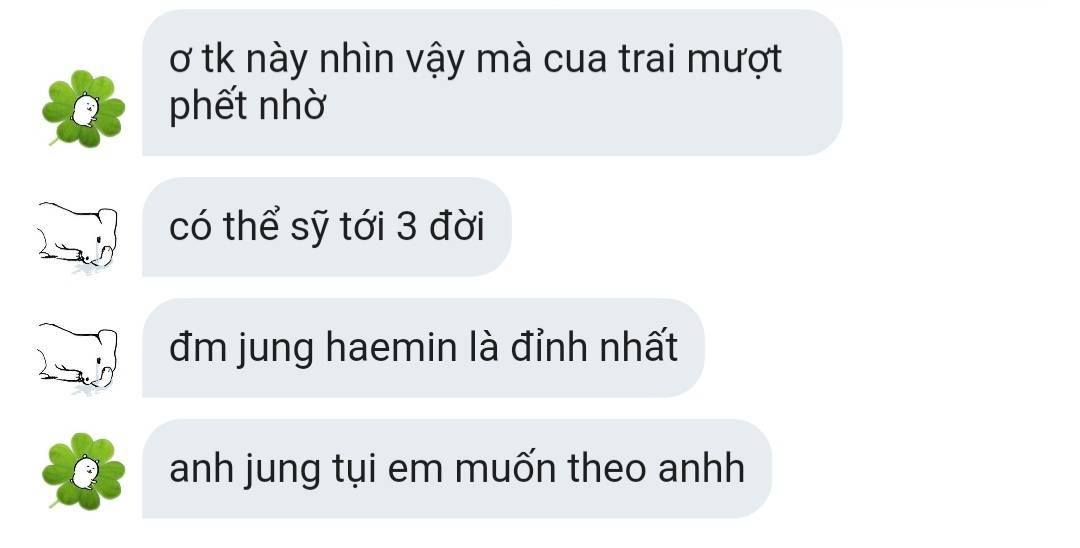1080x548 pixels.
Task: Click the second line 'phết nhờ' text
Action: point(247,107)
